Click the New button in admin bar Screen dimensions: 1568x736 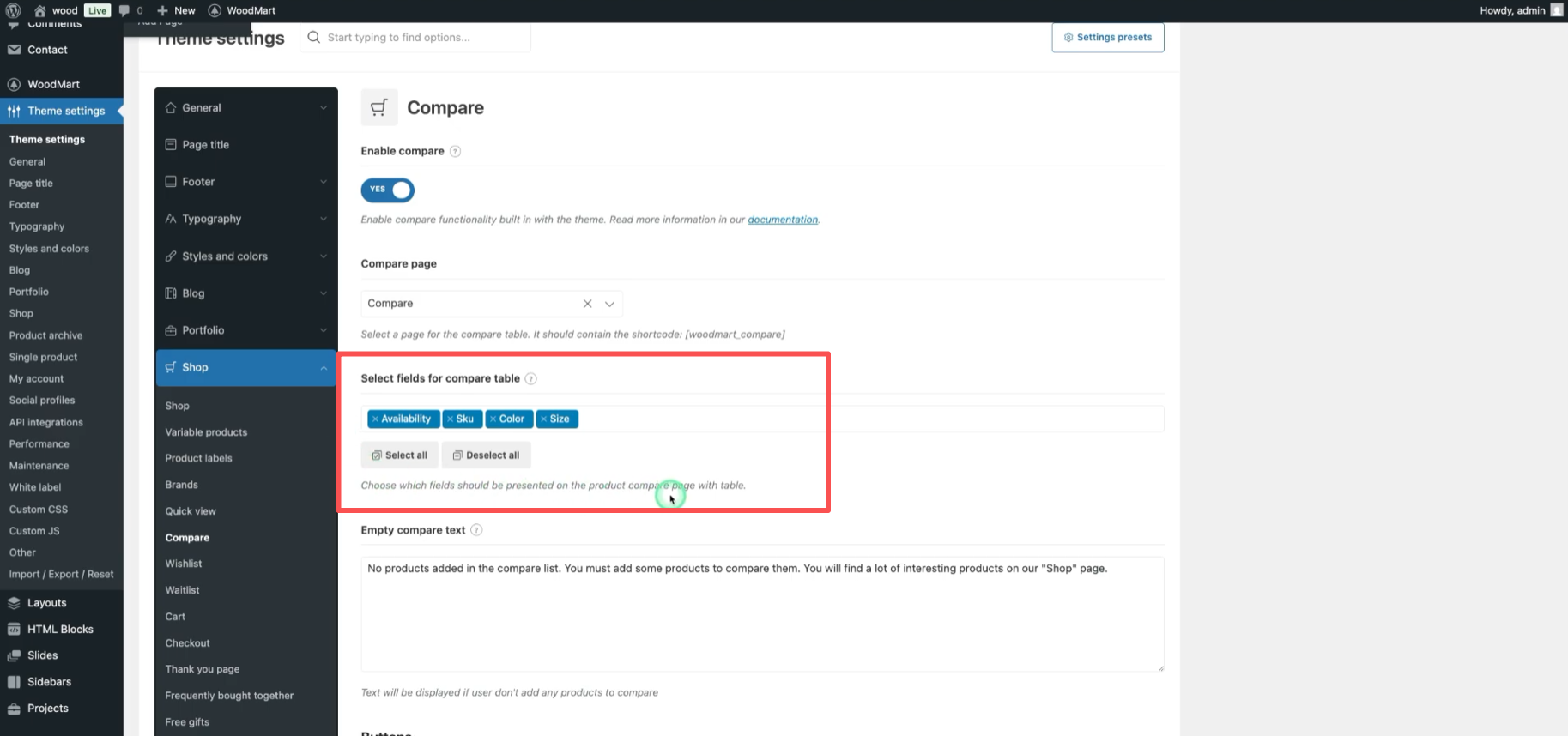point(176,10)
